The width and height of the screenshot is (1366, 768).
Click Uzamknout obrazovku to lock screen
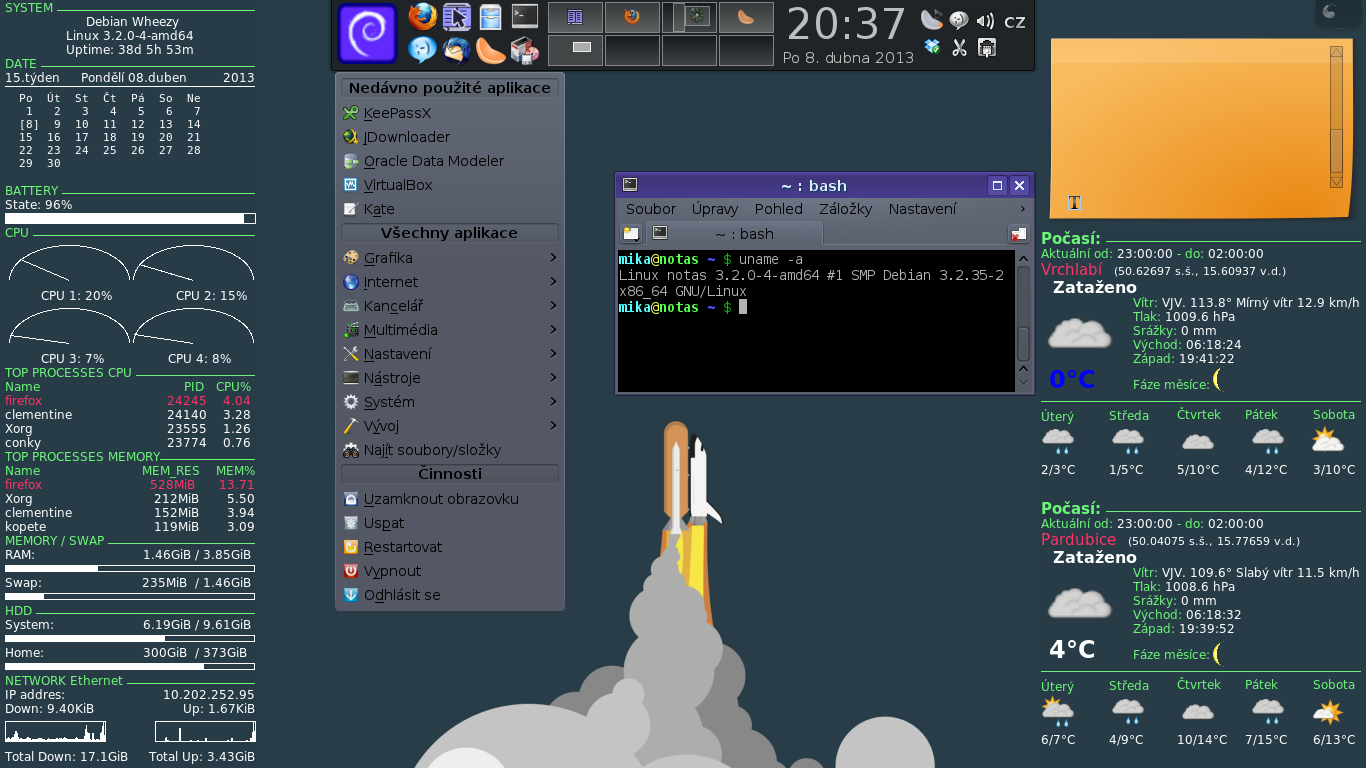[x=450, y=499]
